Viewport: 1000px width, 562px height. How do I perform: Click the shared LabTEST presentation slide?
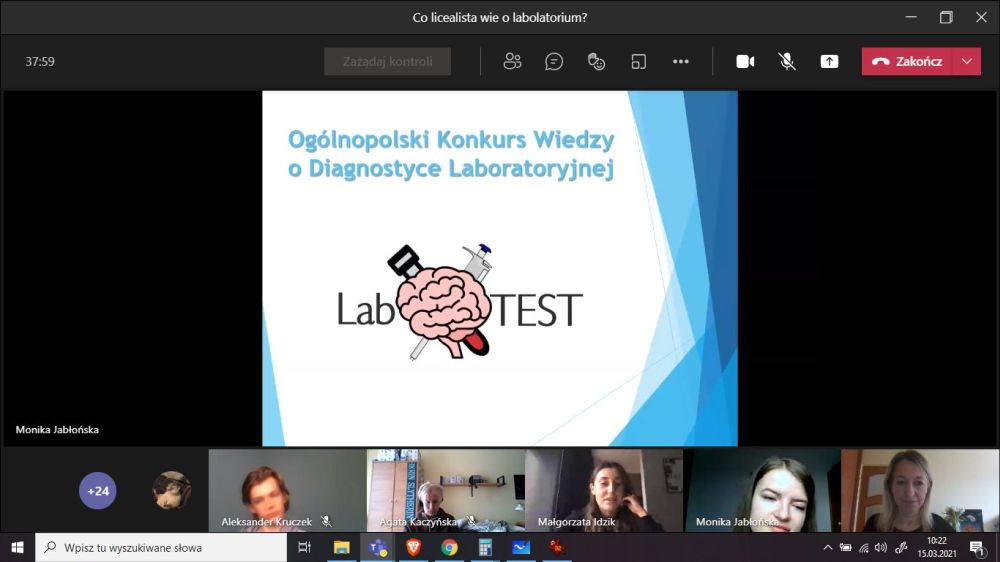[x=500, y=268]
